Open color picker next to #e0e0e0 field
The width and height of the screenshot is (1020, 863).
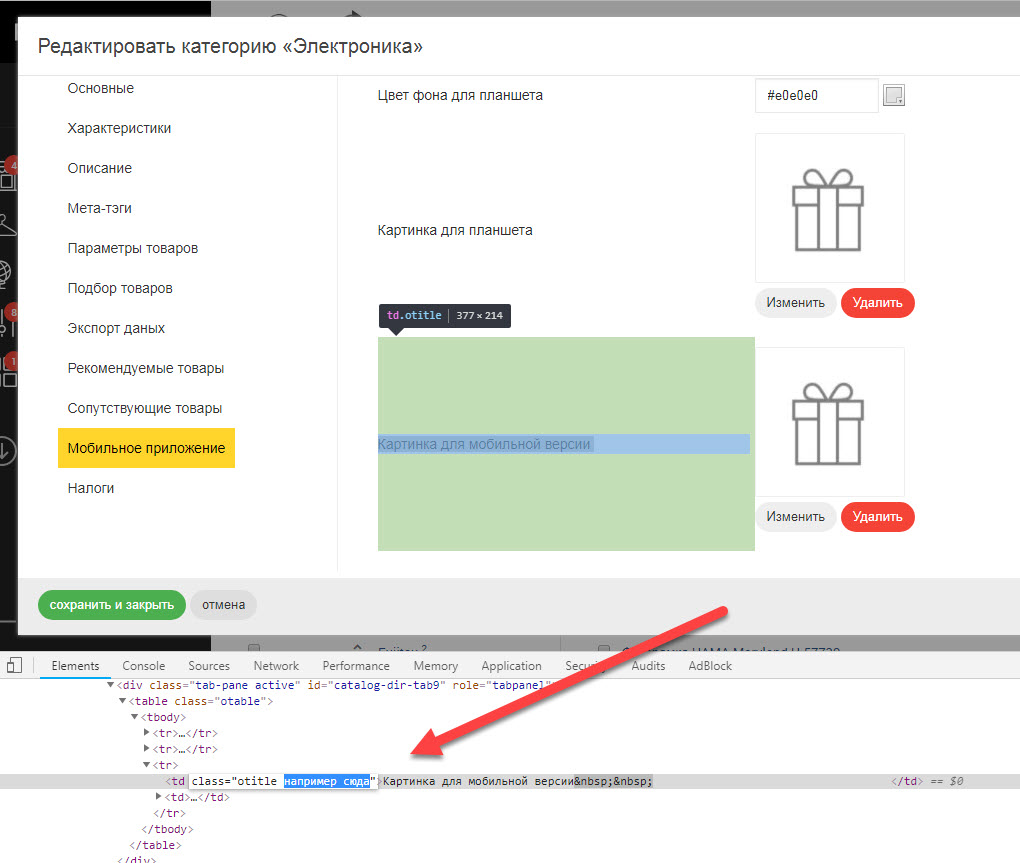click(x=894, y=96)
